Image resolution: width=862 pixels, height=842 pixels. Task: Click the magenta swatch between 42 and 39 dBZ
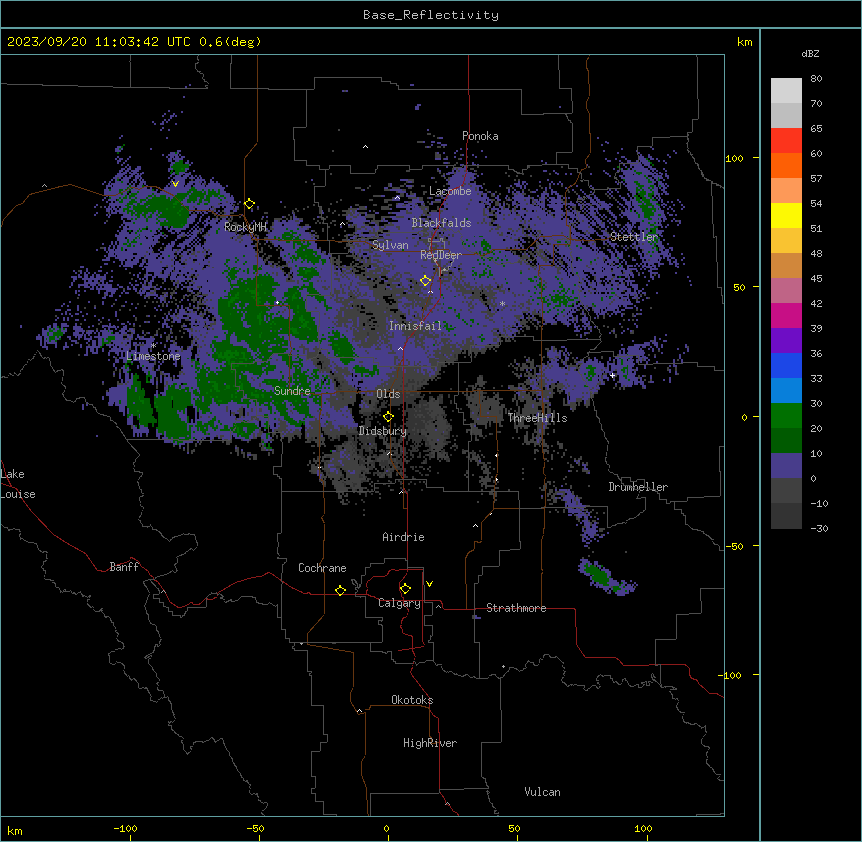pyautogui.click(x=786, y=315)
